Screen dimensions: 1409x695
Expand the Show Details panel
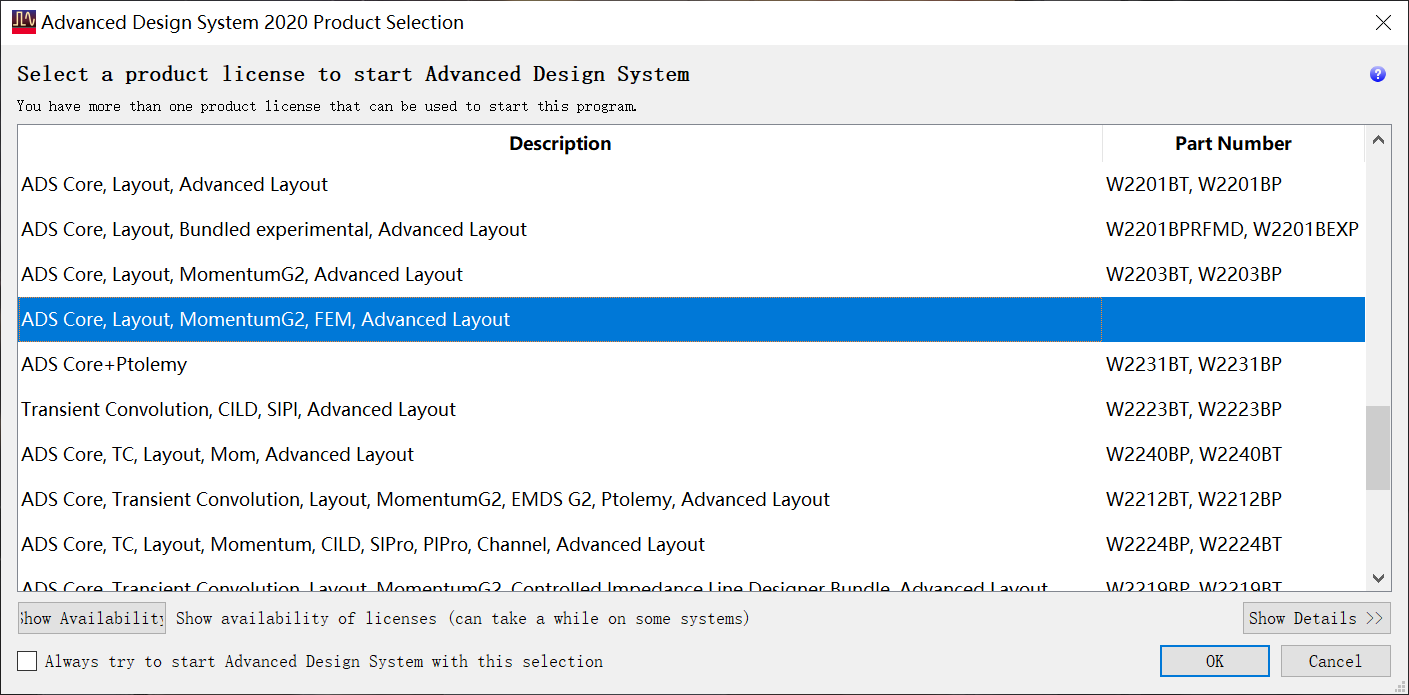1316,618
